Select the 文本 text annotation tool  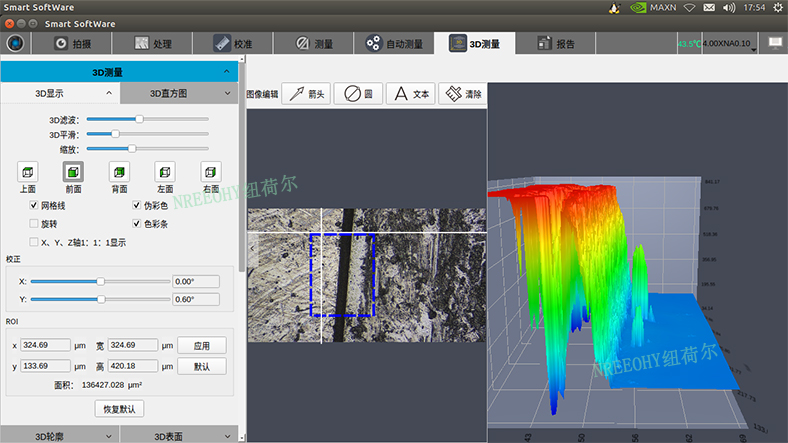[411, 93]
